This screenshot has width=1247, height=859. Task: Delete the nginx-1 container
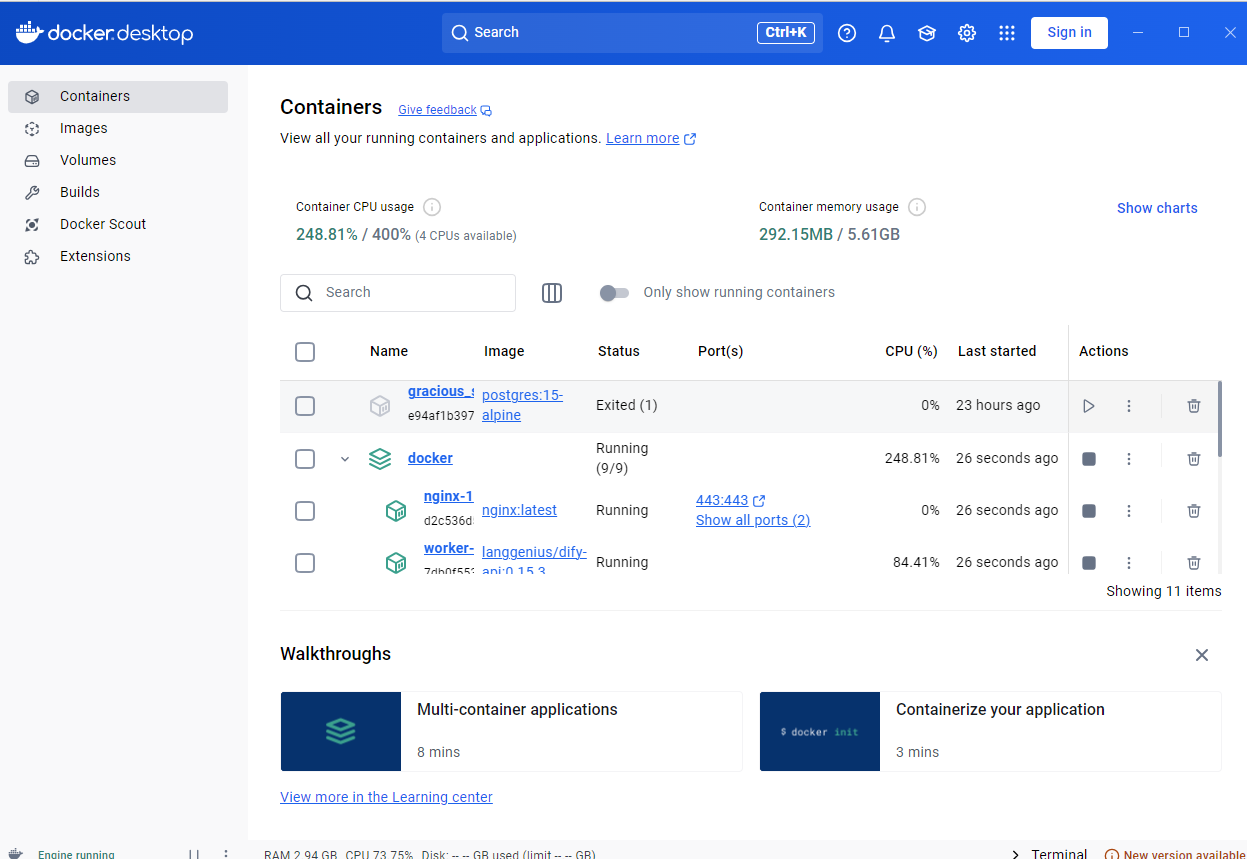(x=1194, y=511)
